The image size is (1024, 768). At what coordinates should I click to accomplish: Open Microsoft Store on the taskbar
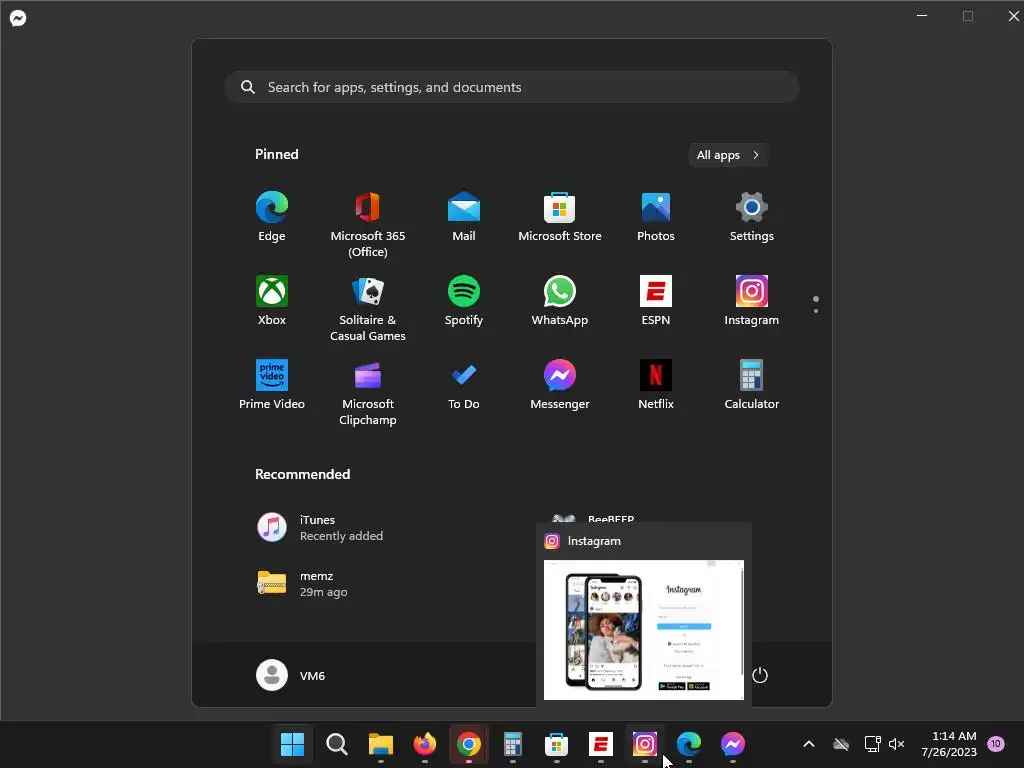[x=556, y=744]
